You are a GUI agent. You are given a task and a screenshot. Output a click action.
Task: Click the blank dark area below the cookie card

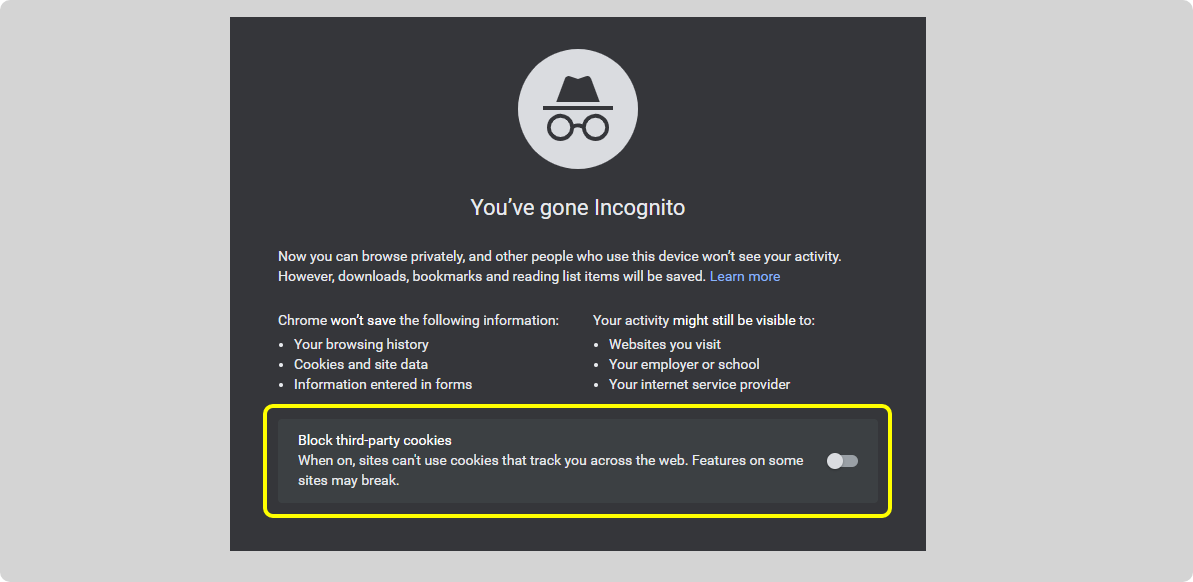(578, 534)
